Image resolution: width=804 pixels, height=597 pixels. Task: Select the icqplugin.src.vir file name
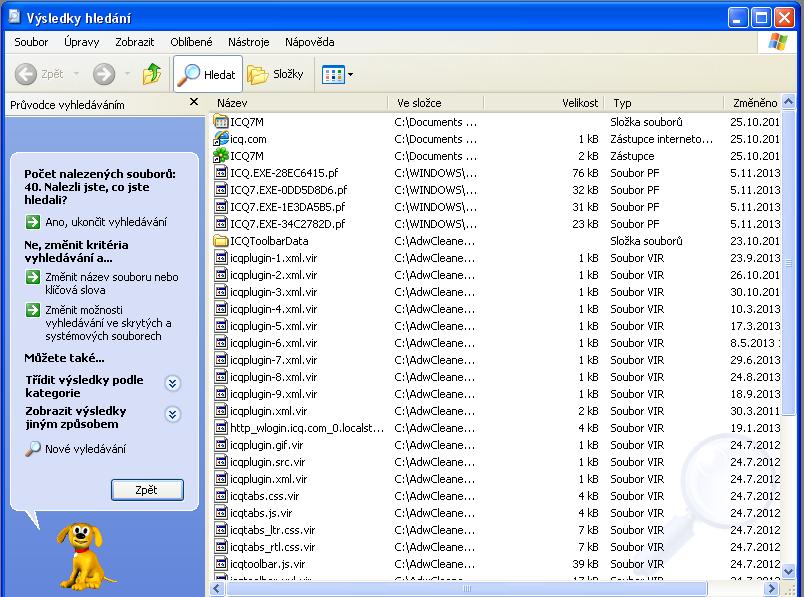tap(267, 462)
